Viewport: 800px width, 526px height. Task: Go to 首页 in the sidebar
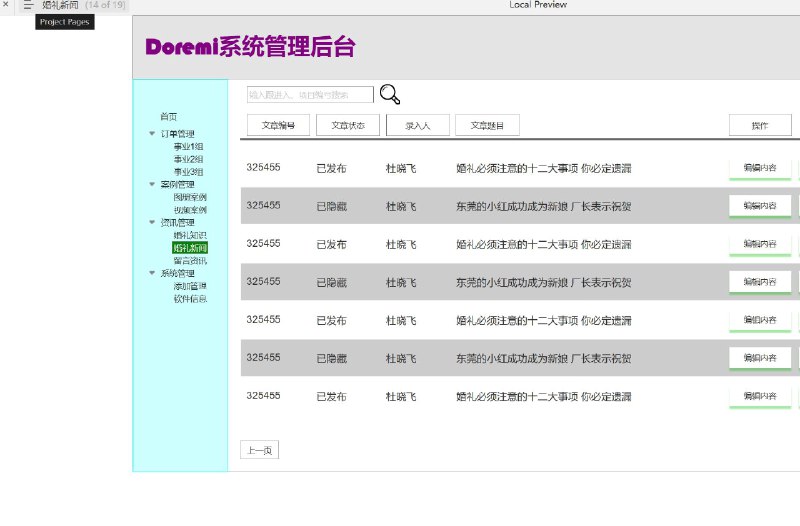pos(168,116)
